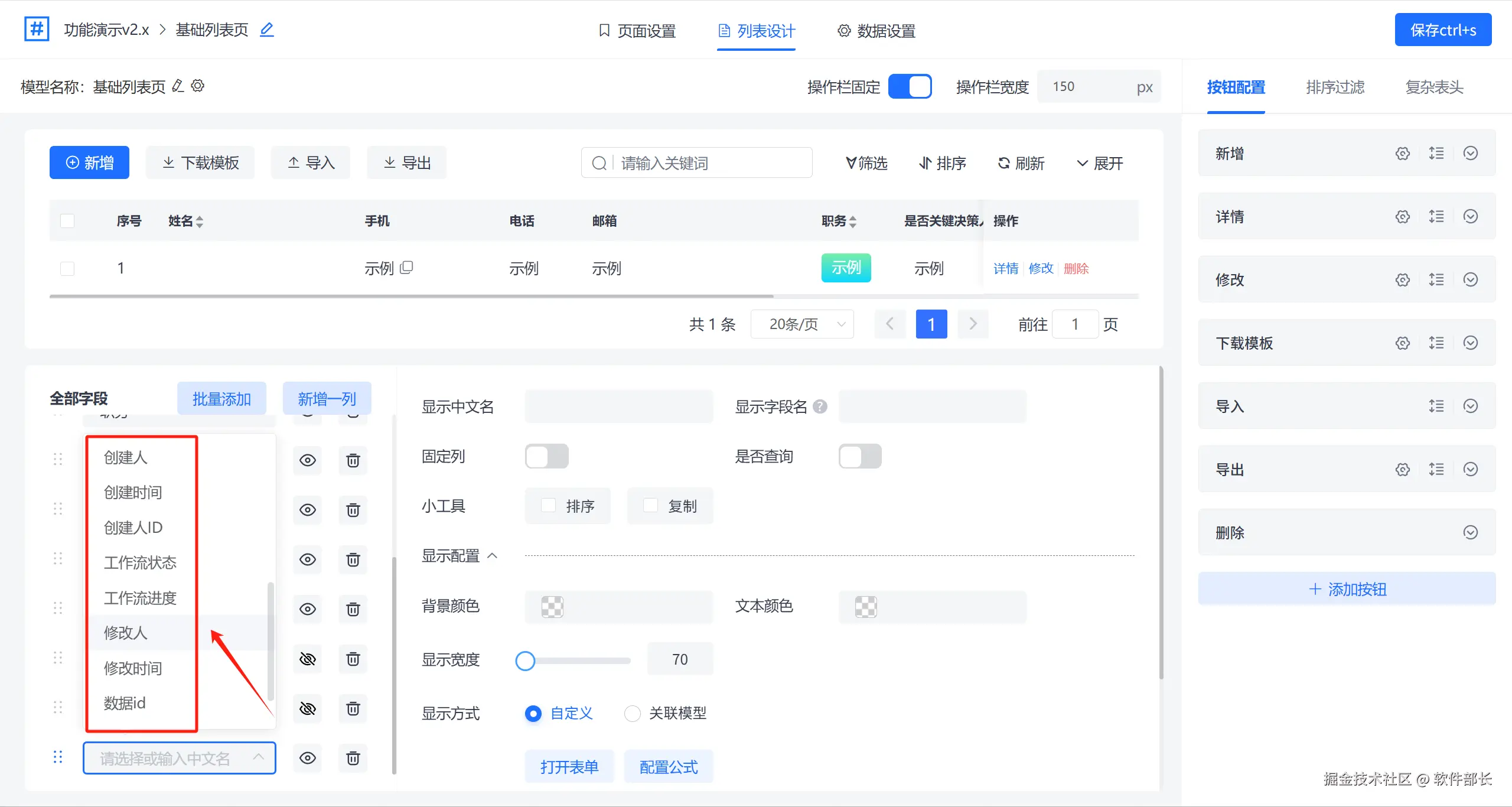This screenshot has width=1512, height=807.
Task: Click the gear icon on 新增 button row
Action: click(x=1403, y=154)
